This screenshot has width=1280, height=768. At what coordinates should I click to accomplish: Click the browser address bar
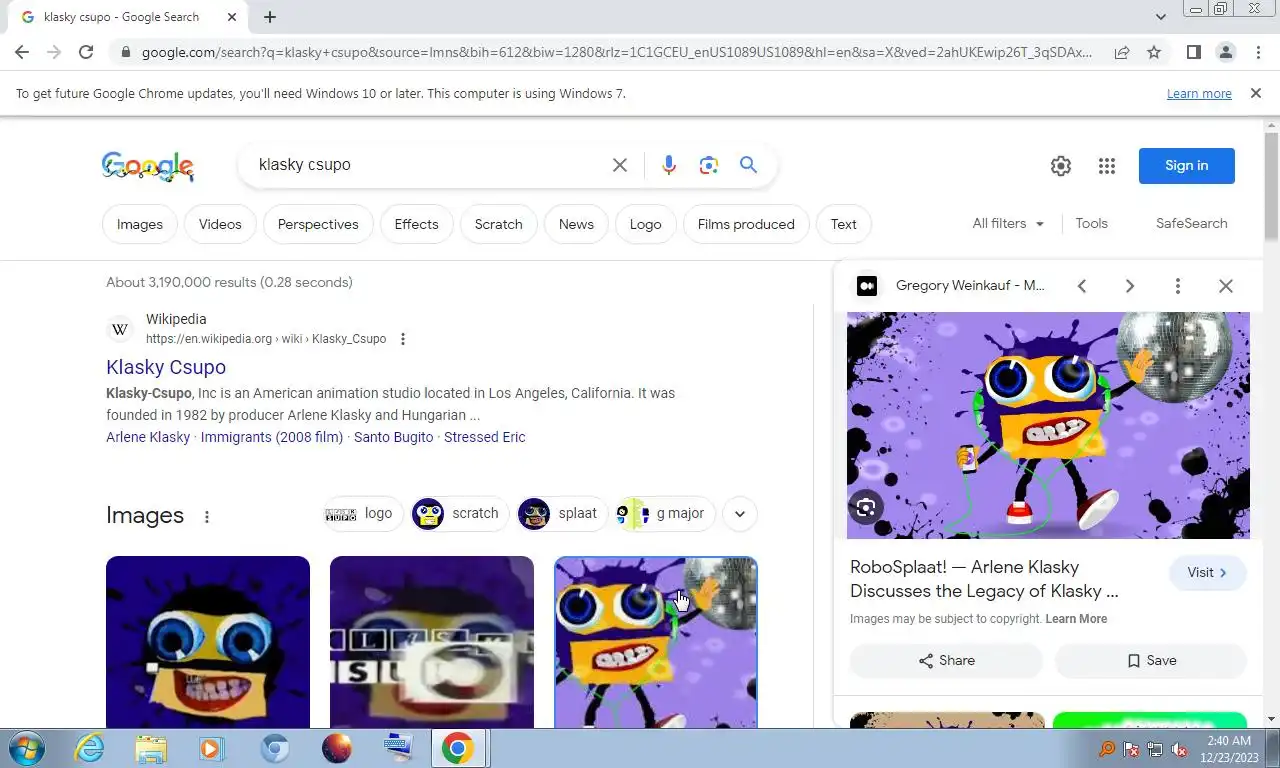[x=617, y=52]
